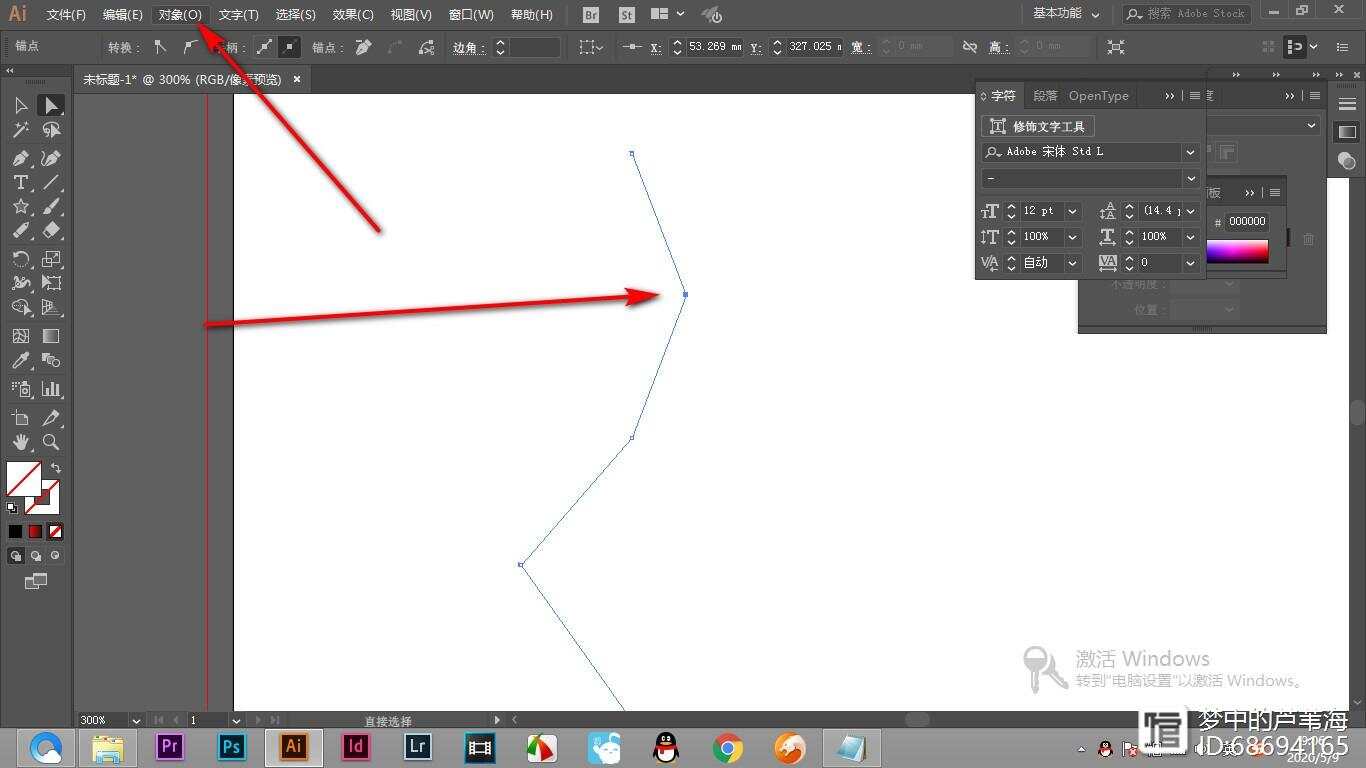
Task: Select the Gradient tool
Action: pos(51,336)
